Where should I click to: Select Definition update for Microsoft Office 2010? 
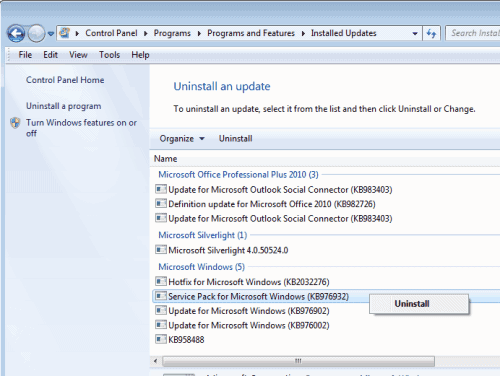[x=272, y=204]
